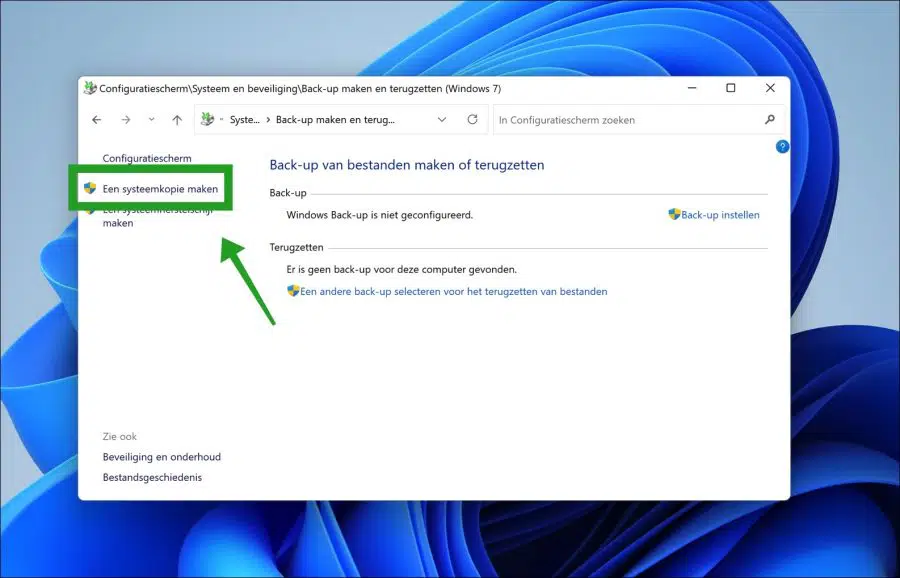Close the Back-up maken en terugzetten window
900x578 pixels.
pyautogui.click(x=770, y=88)
